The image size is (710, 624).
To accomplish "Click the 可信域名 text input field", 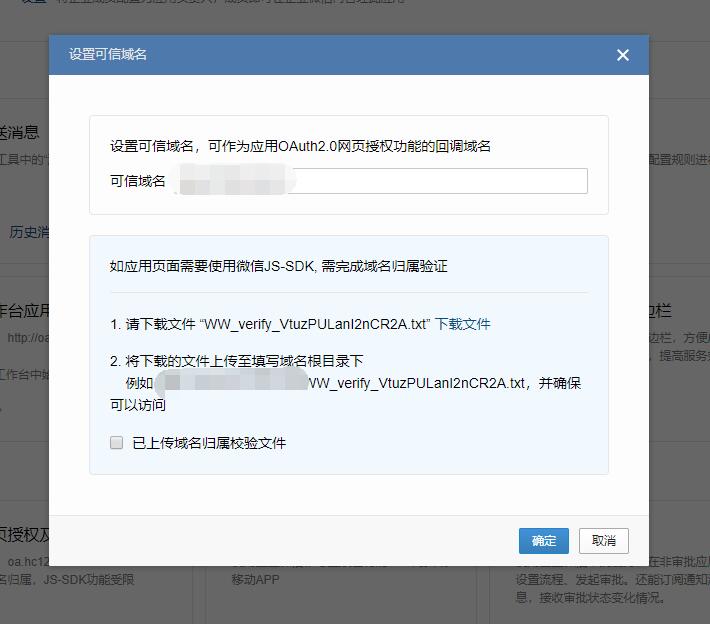I will [440, 181].
